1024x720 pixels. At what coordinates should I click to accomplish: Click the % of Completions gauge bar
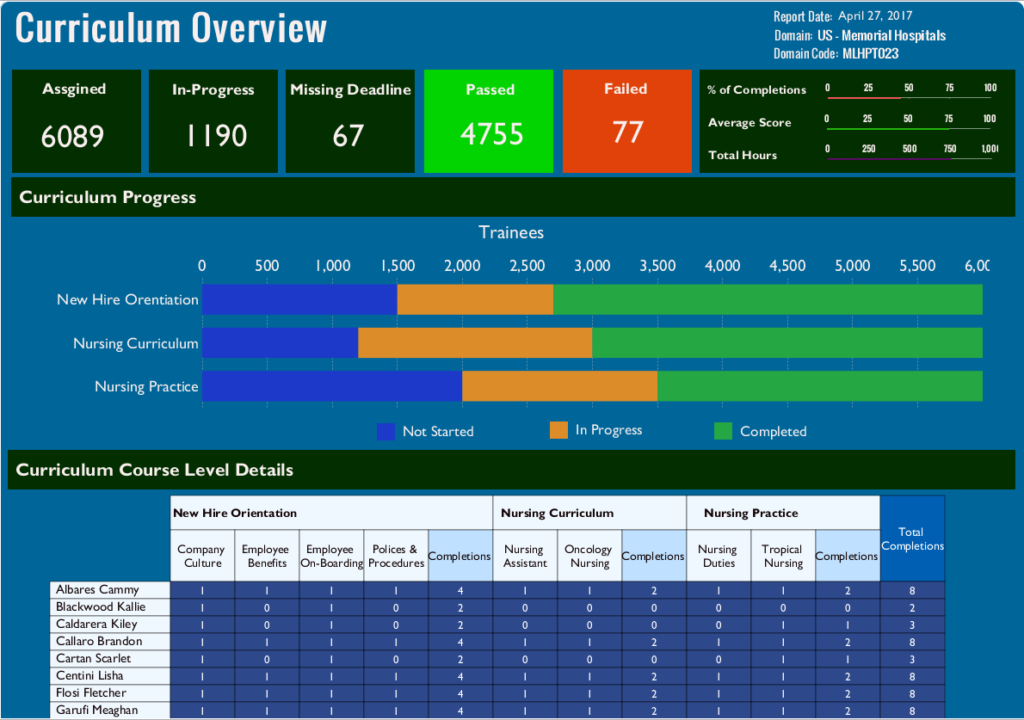[910, 97]
